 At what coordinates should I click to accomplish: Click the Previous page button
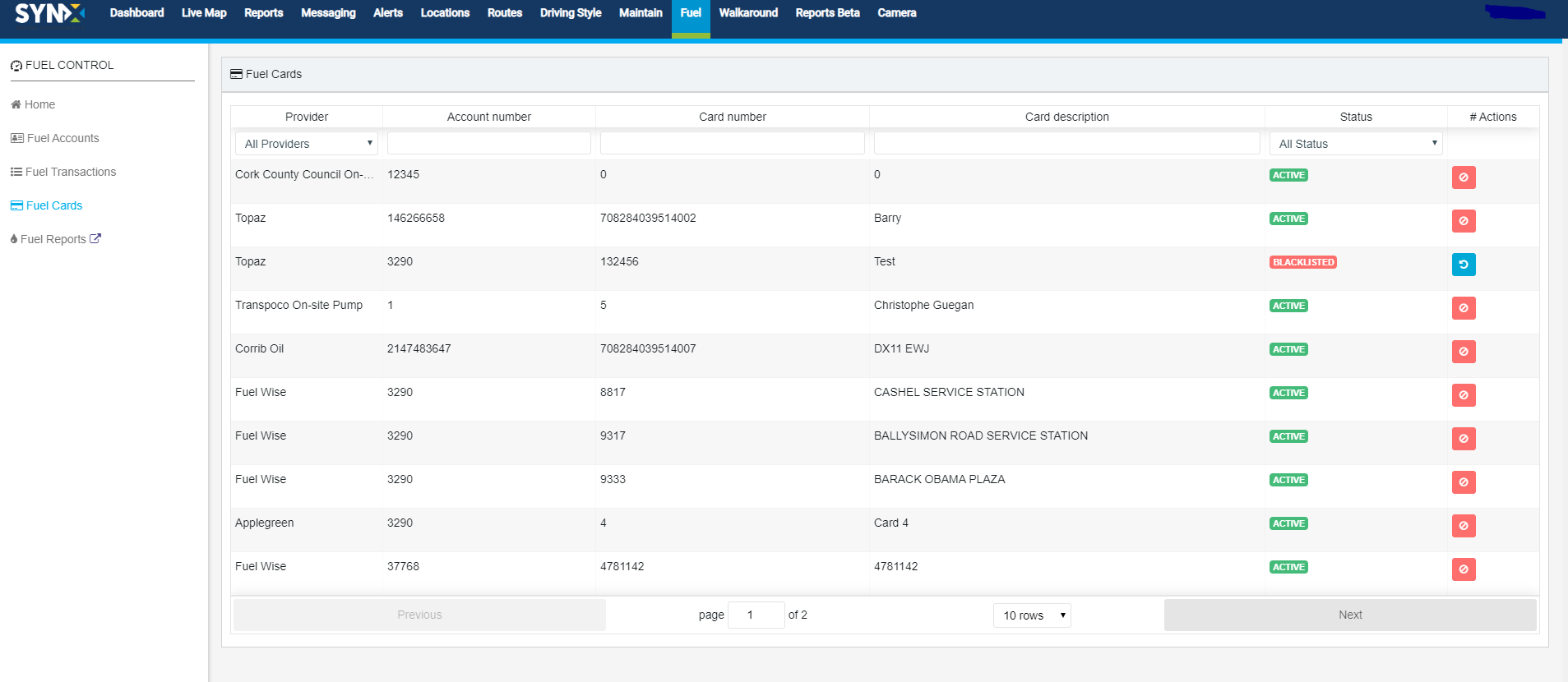(x=419, y=615)
